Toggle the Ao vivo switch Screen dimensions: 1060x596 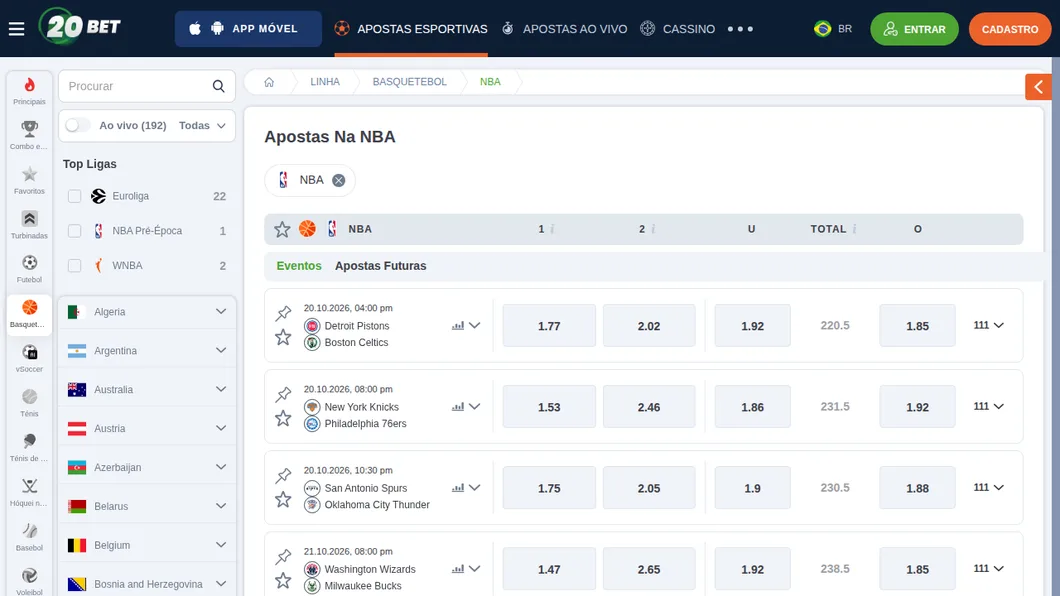click(x=77, y=126)
